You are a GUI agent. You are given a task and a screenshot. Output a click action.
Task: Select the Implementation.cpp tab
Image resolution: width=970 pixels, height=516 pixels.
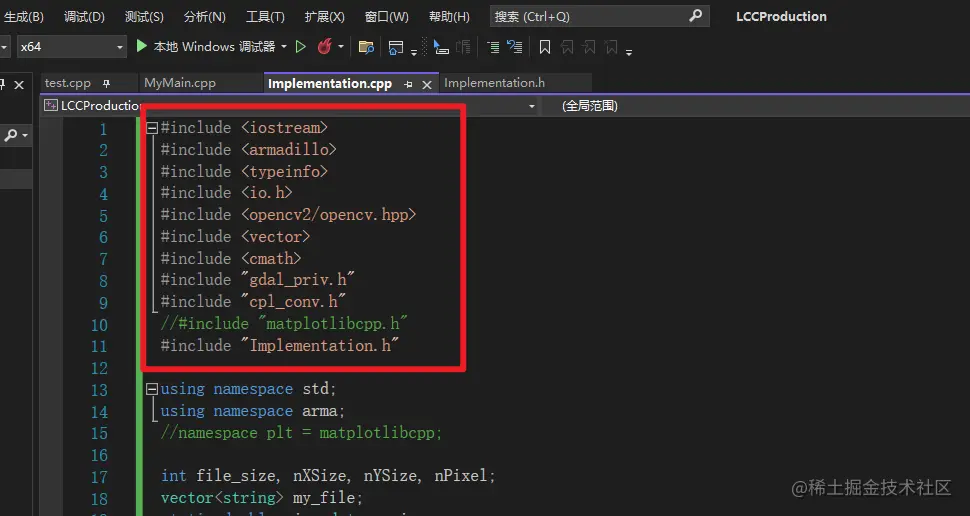(330, 84)
